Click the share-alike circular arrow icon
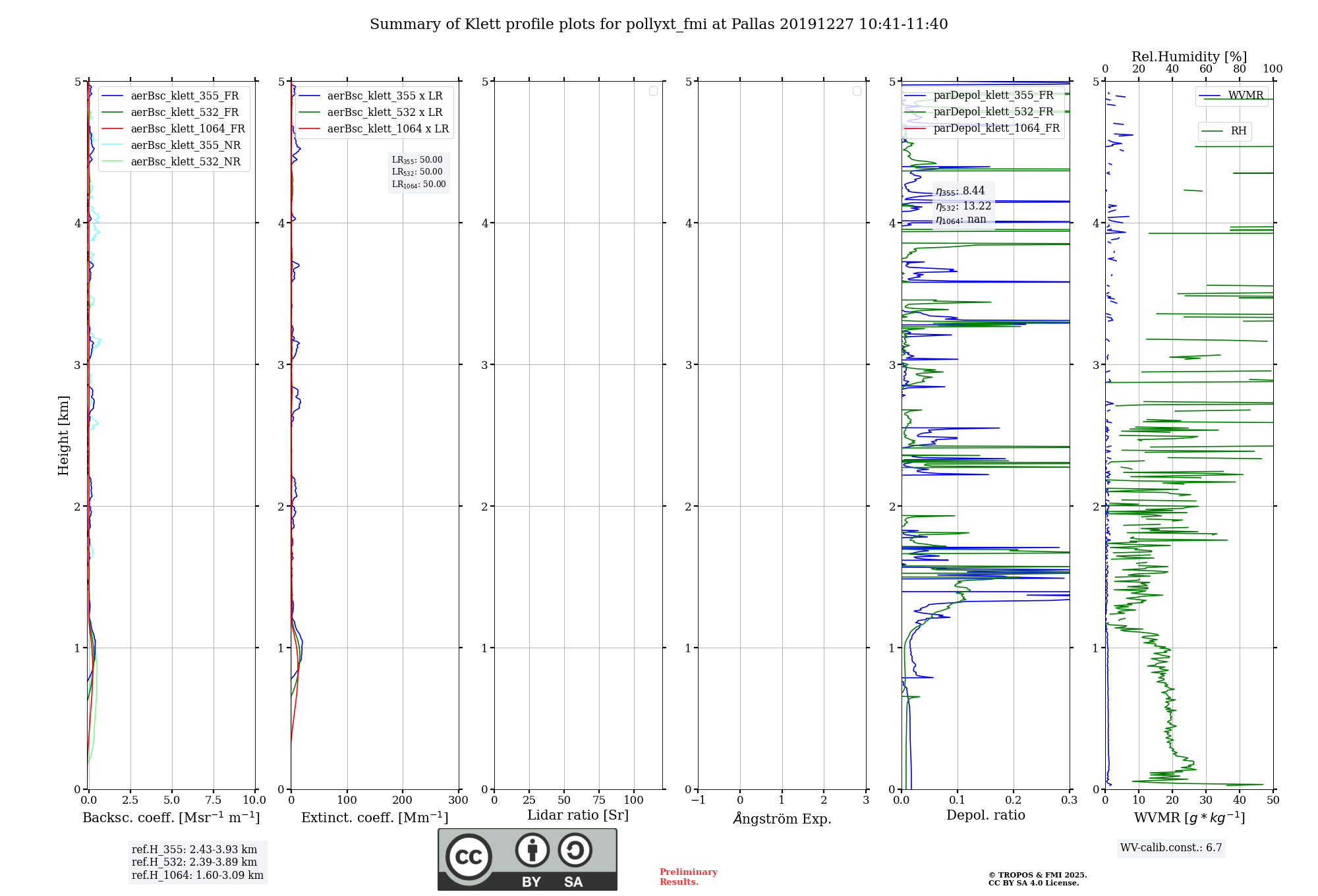Screen dimensions: 1318x896 click(x=575, y=850)
